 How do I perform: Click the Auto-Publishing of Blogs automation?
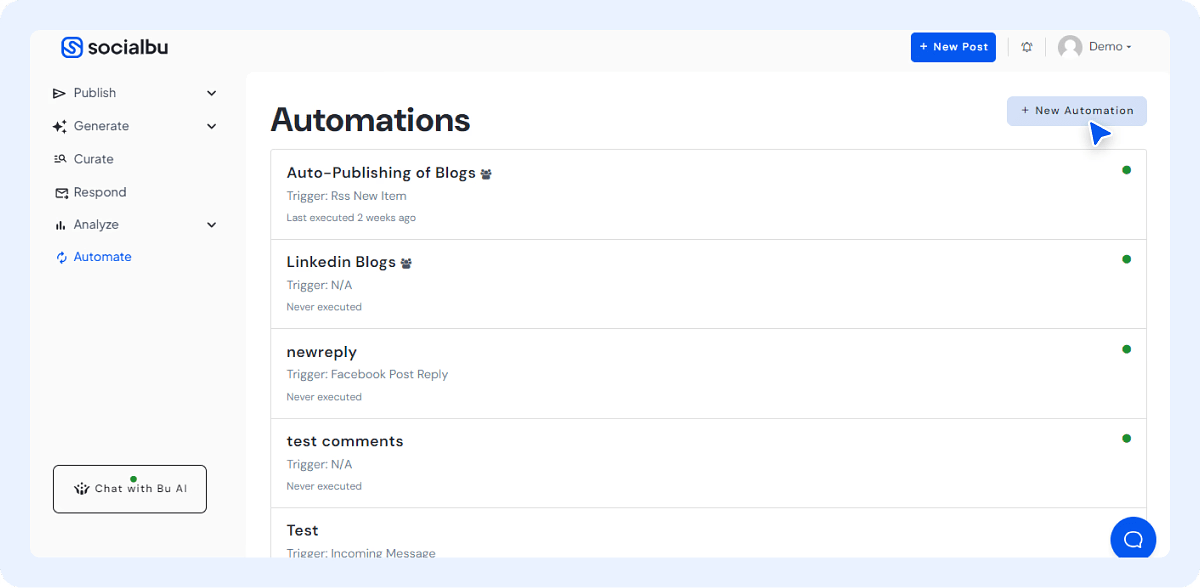point(381,172)
